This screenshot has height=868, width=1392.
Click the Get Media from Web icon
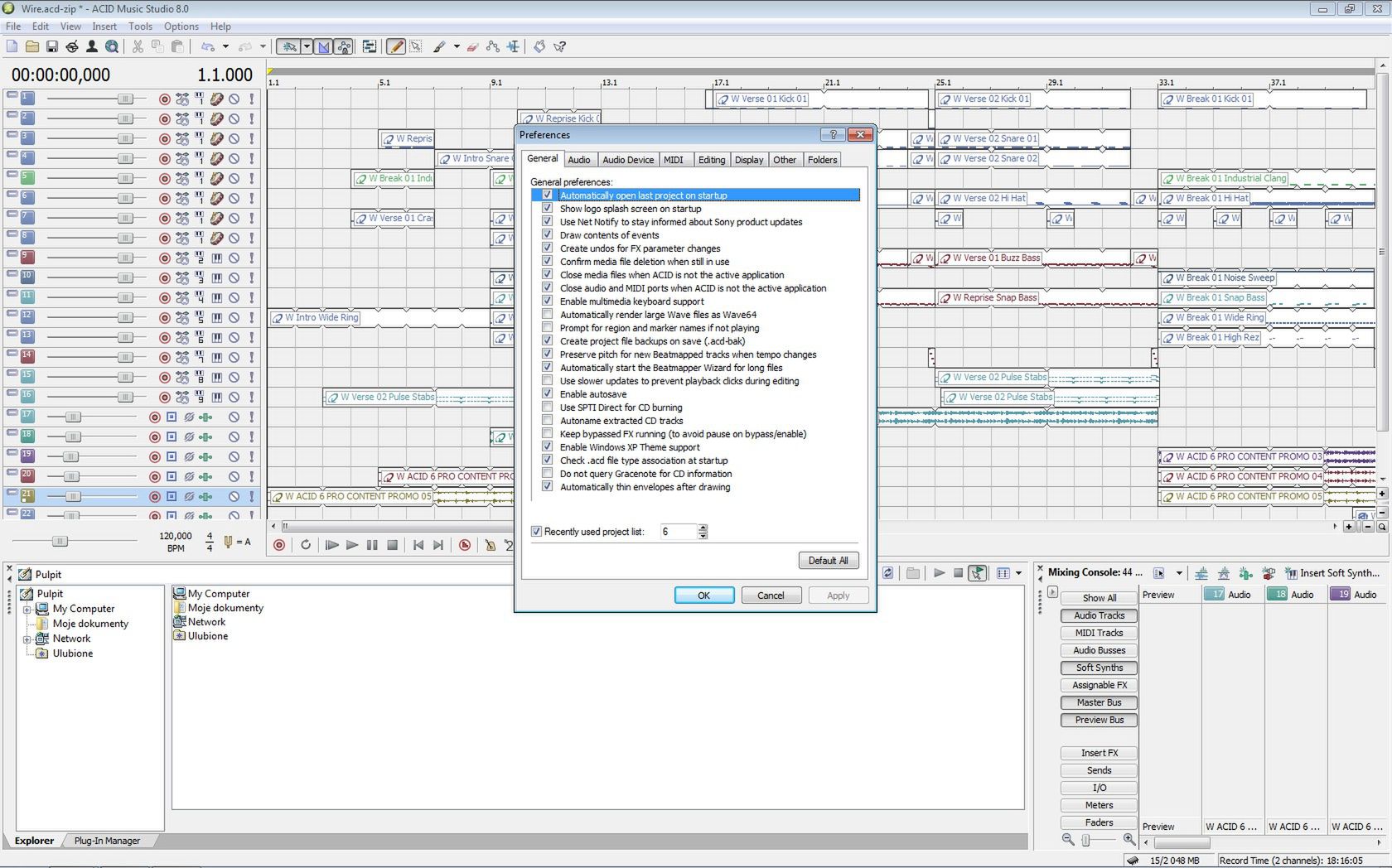(x=112, y=46)
